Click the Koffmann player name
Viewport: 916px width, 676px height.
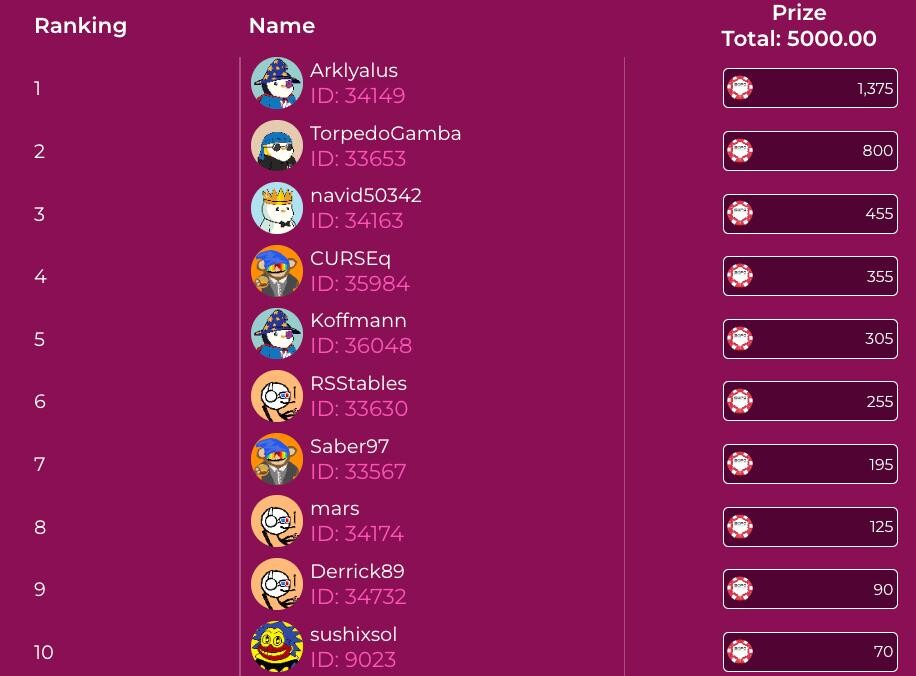tap(358, 320)
